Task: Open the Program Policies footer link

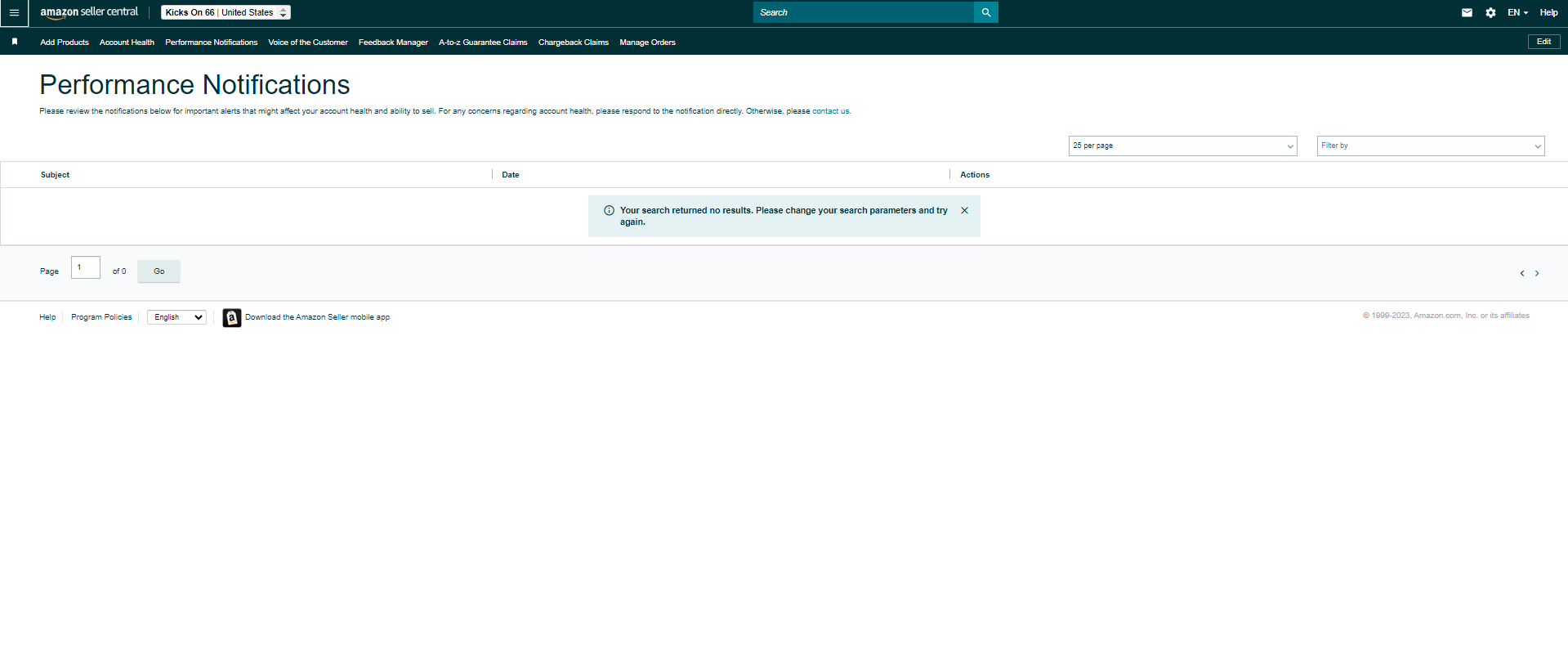Action: click(x=101, y=317)
